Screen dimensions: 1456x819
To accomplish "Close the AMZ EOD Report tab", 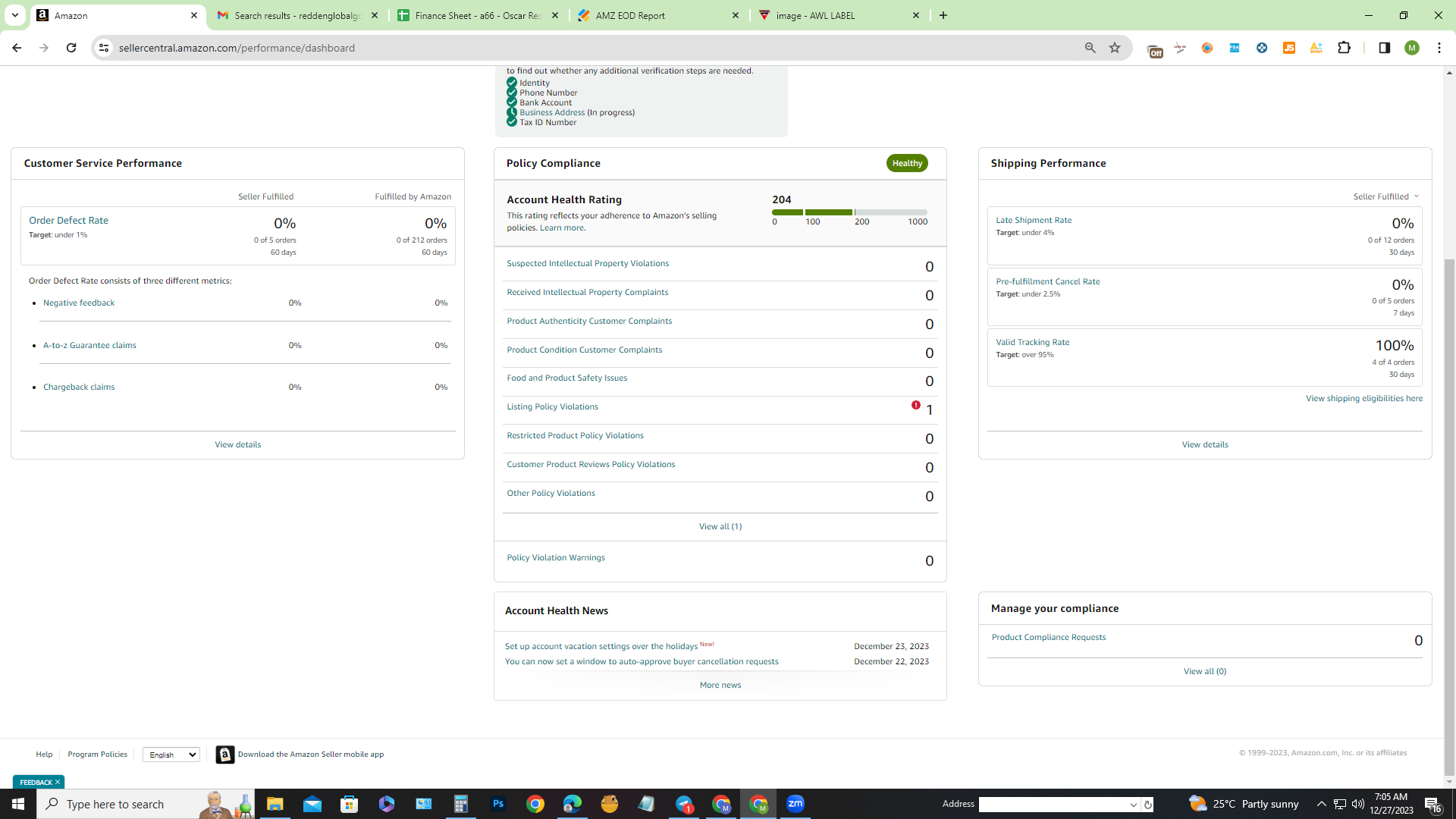I will click(x=736, y=15).
